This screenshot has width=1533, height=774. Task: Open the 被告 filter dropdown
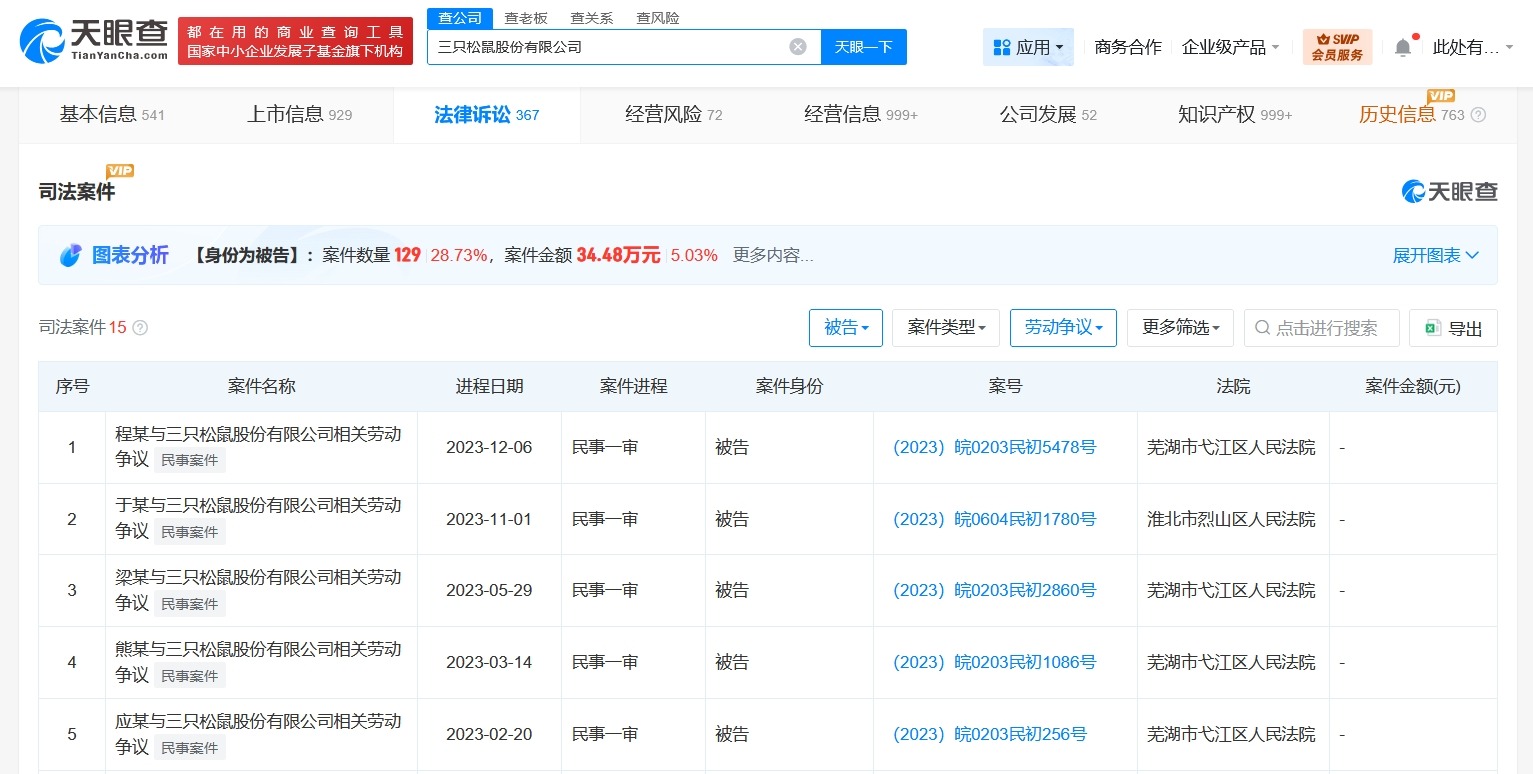[845, 327]
